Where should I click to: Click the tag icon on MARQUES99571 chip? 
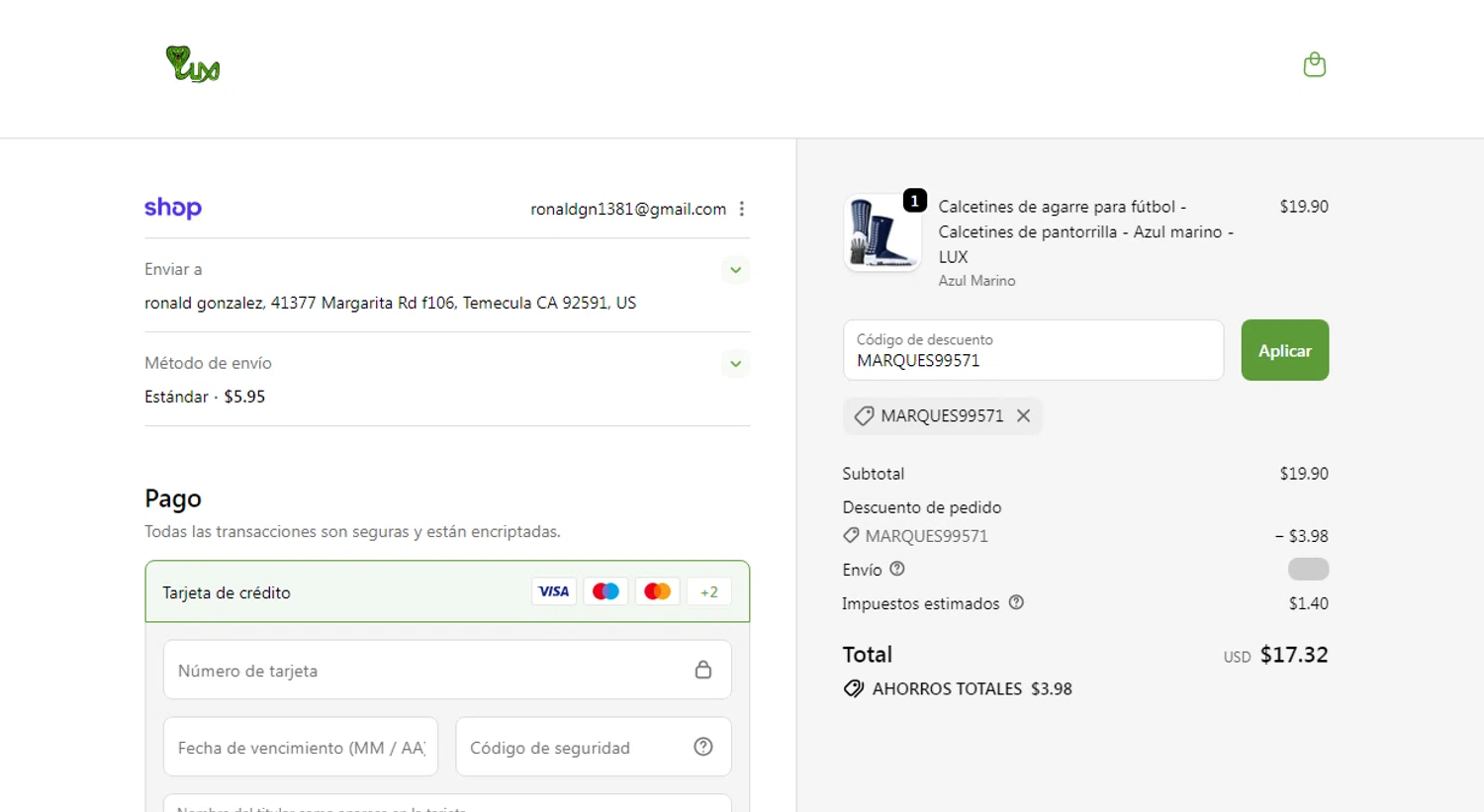point(864,416)
